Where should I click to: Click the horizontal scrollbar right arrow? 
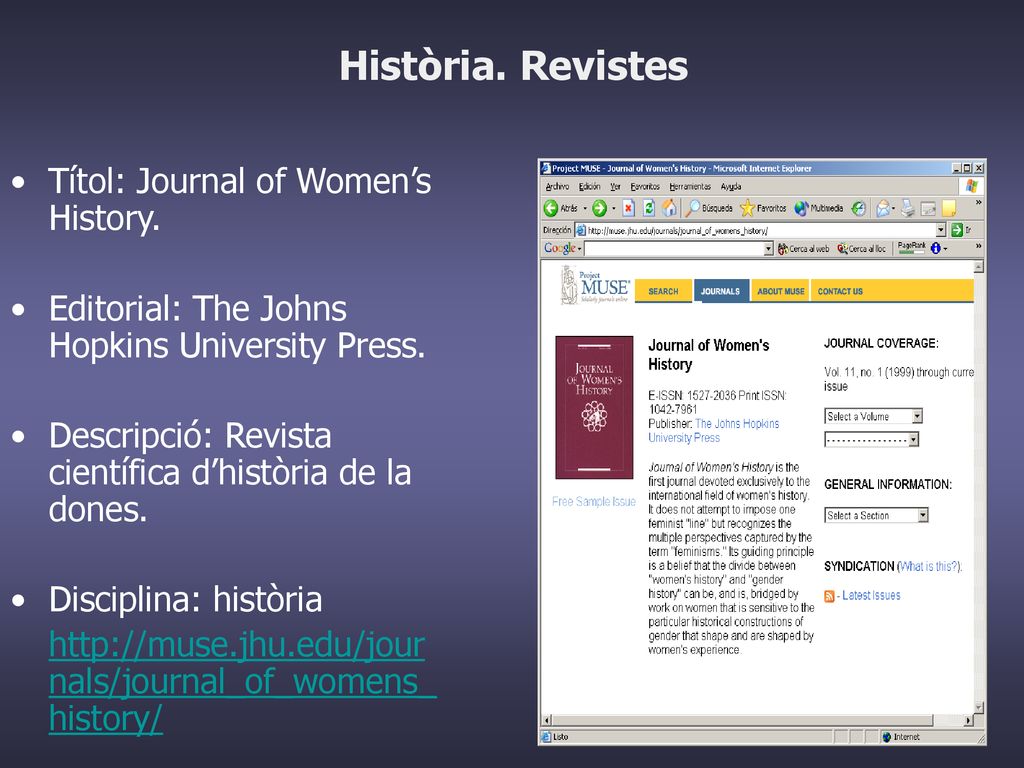coord(968,720)
